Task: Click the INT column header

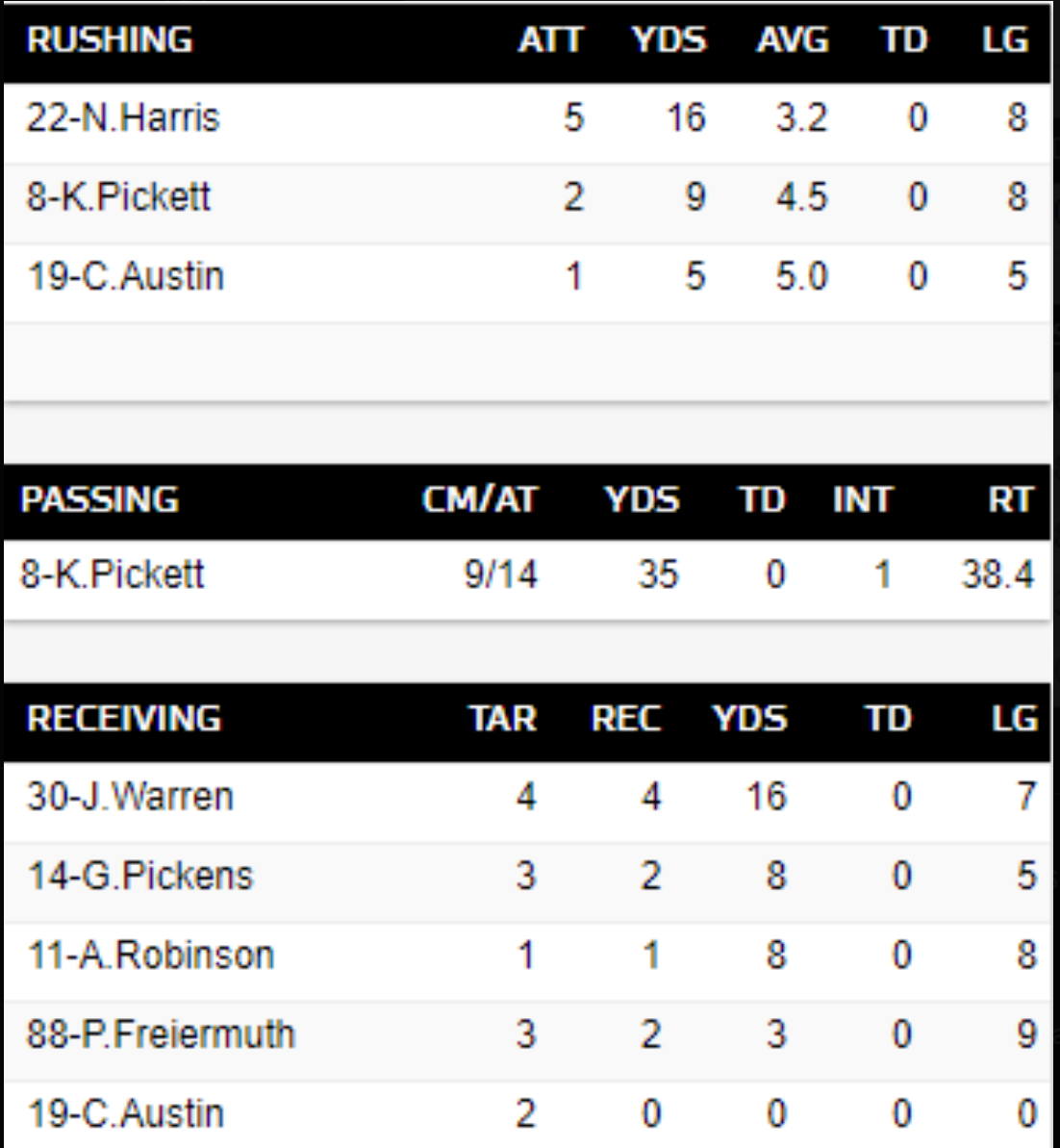Action: pos(862,499)
